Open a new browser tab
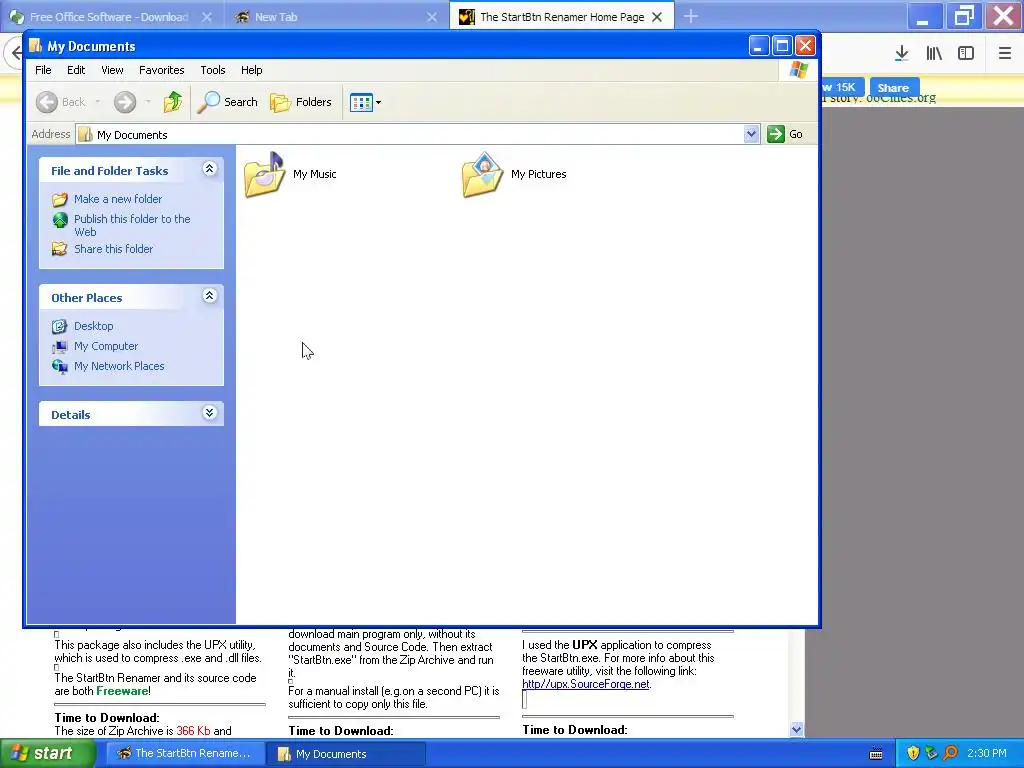 [x=691, y=16]
